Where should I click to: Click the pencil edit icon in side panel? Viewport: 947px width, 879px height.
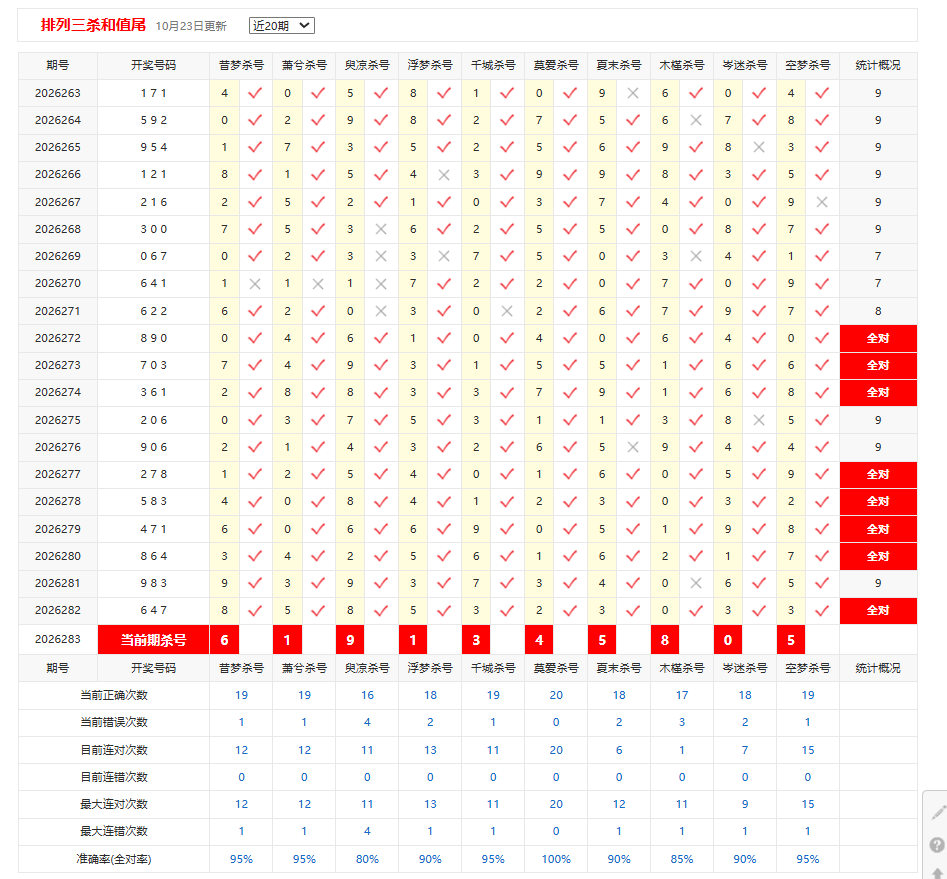pyautogui.click(x=938, y=813)
